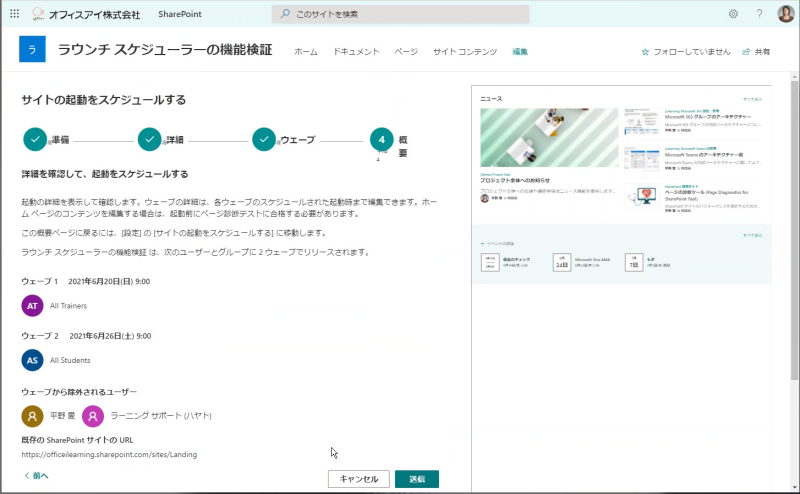The width and height of the screenshot is (800, 494).
Task: Click the help question mark icon
Action: [759, 14]
